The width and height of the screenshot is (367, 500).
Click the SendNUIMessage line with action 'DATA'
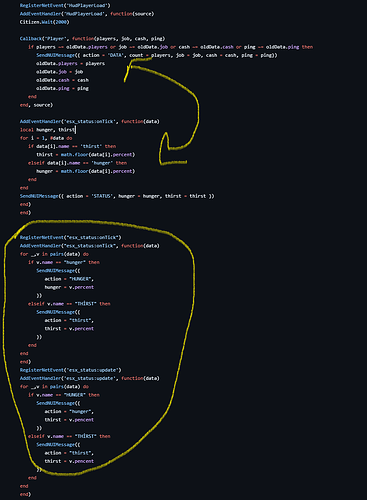[157, 55]
